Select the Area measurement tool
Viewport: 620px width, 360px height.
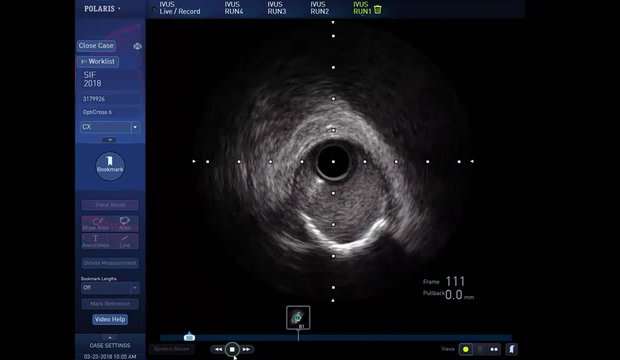[125, 224]
